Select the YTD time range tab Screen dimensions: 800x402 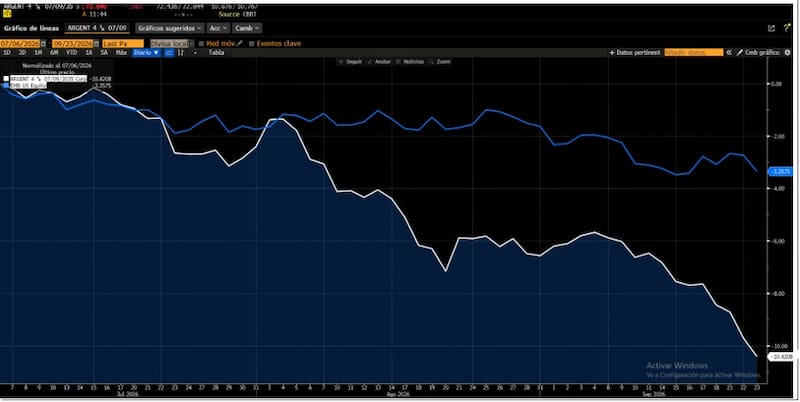[x=71, y=53]
